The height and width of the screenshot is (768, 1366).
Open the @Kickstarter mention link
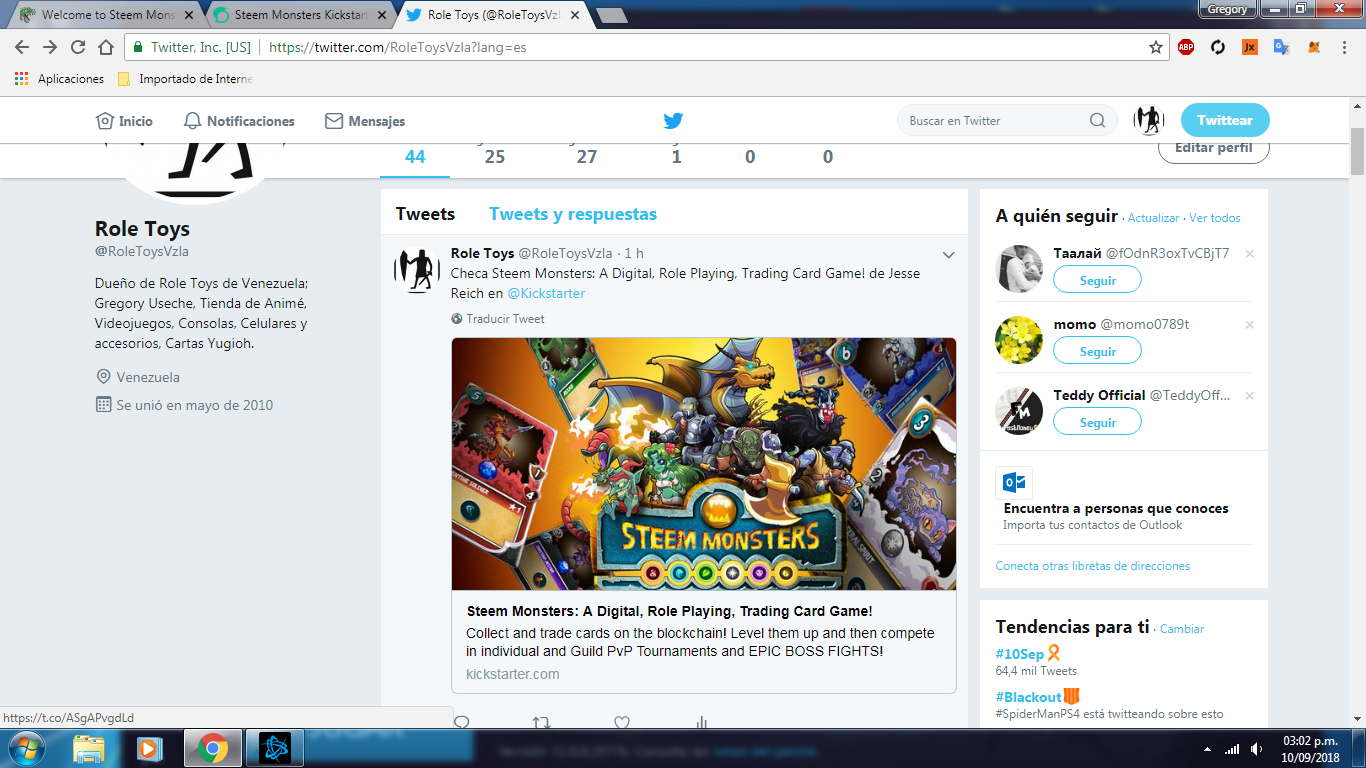coord(546,294)
